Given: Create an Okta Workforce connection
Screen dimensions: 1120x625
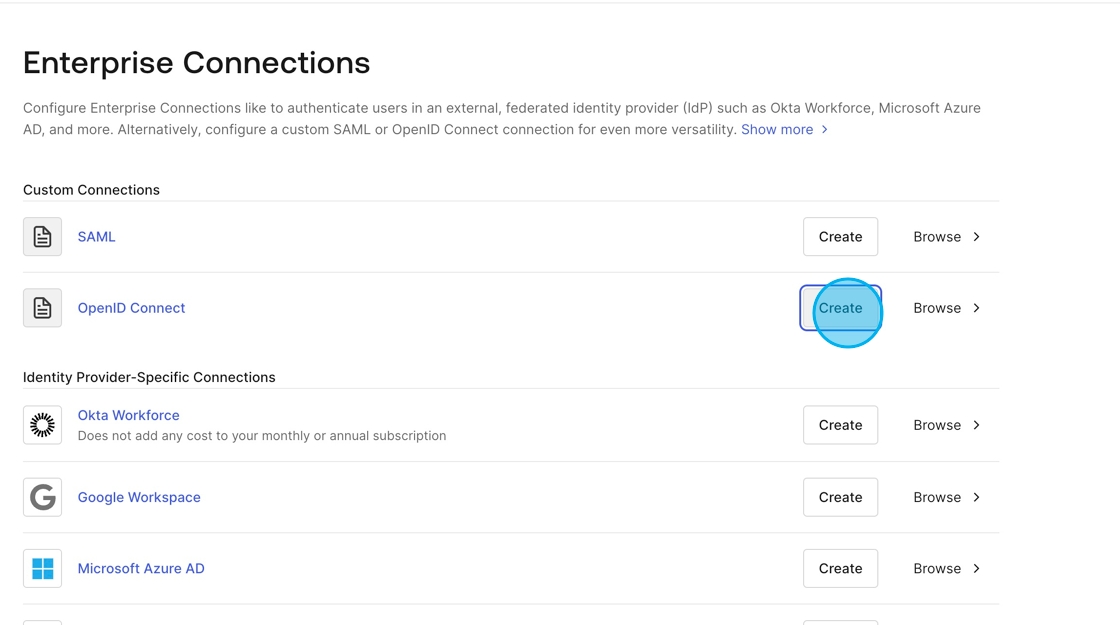Looking at the screenshot, I should pyautogui.click(x=840, y=425).
